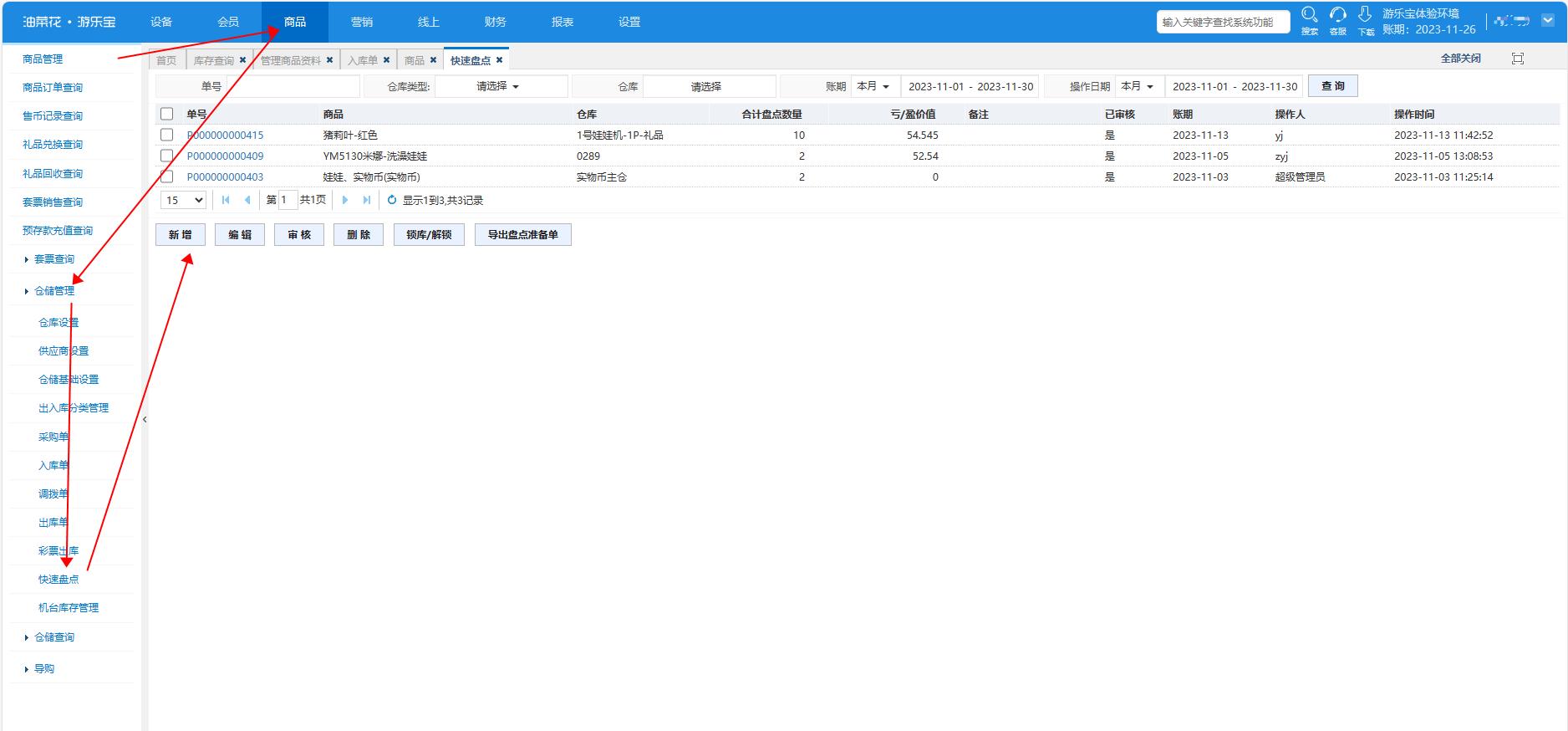
Task: Open the 操作日期 本月 dropdown
Action: click(1139, 86)
